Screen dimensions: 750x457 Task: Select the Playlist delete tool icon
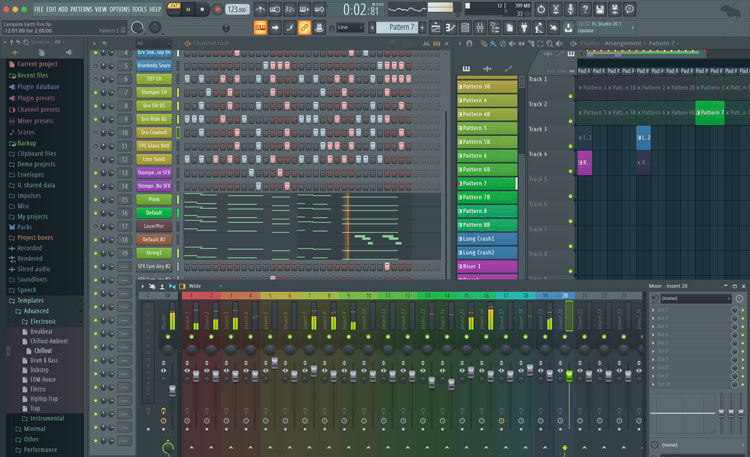click(x=502, y=44)
